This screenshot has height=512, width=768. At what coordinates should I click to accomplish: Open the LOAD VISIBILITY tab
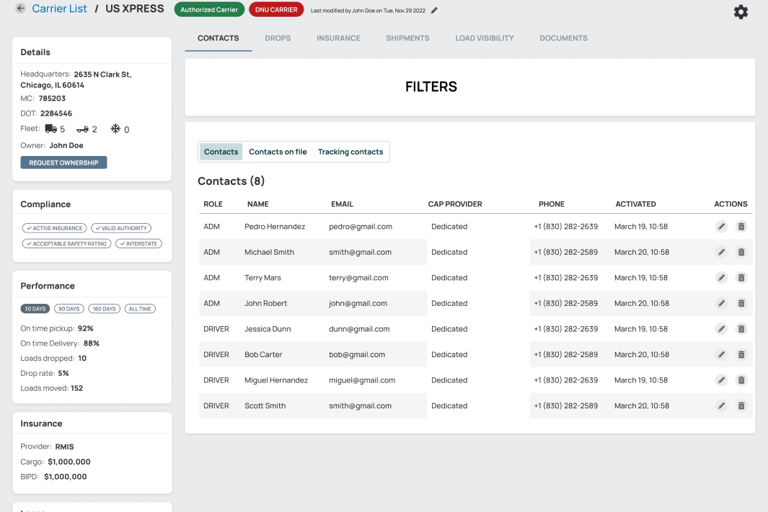click(484, 38)
